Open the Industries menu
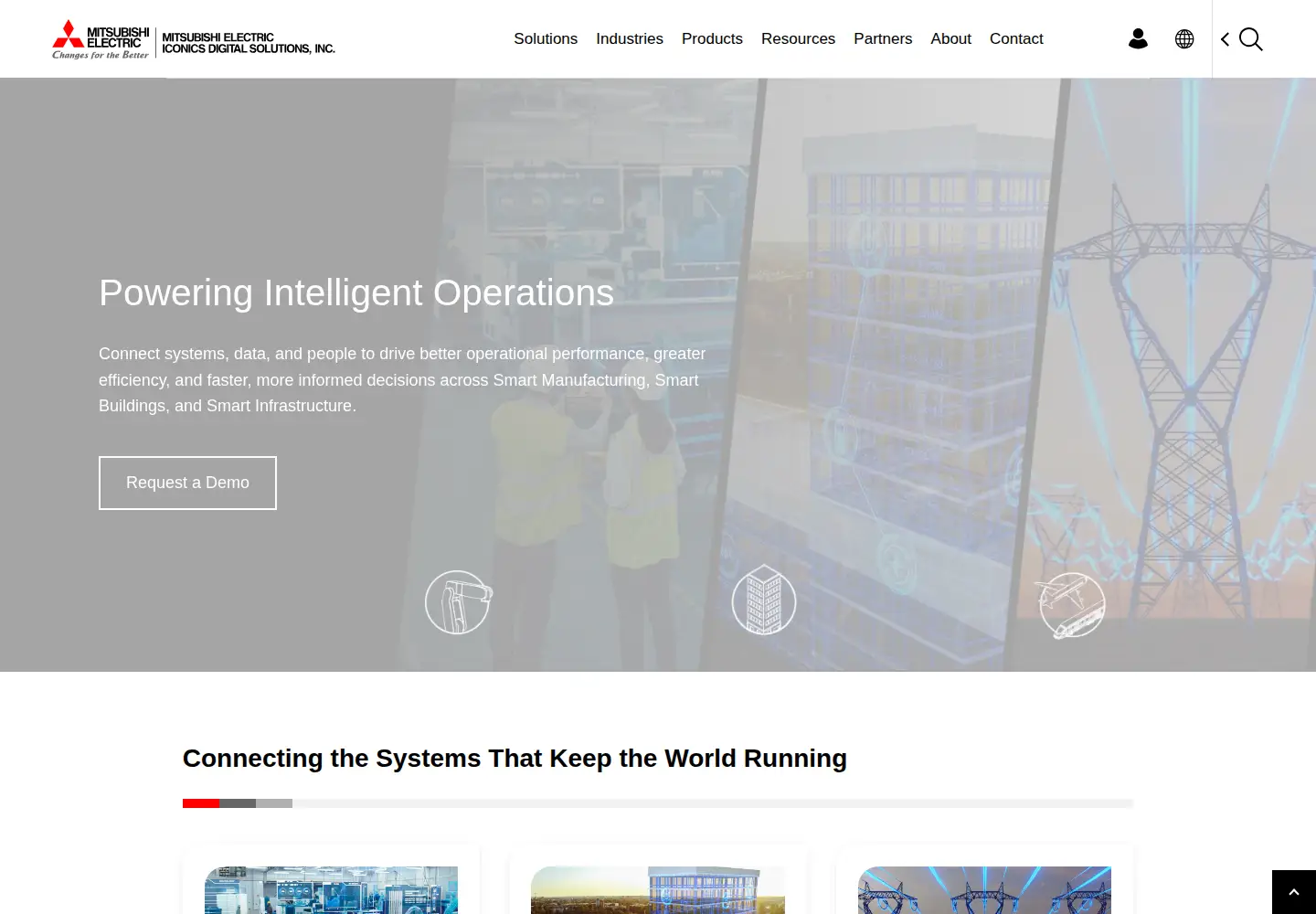1316x914 pixels. point(630,38)
